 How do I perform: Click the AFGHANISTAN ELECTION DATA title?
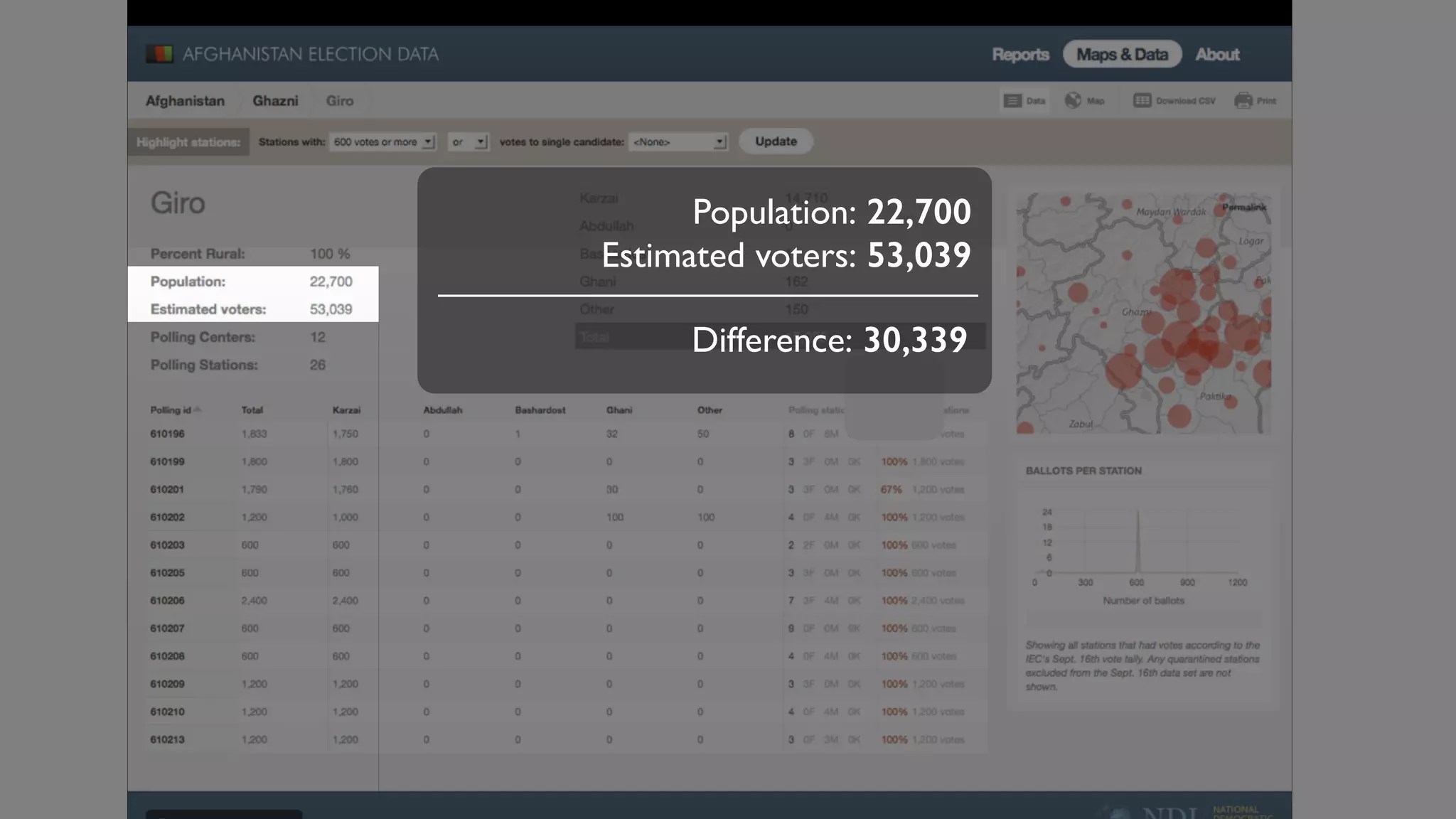click(311, 54)
